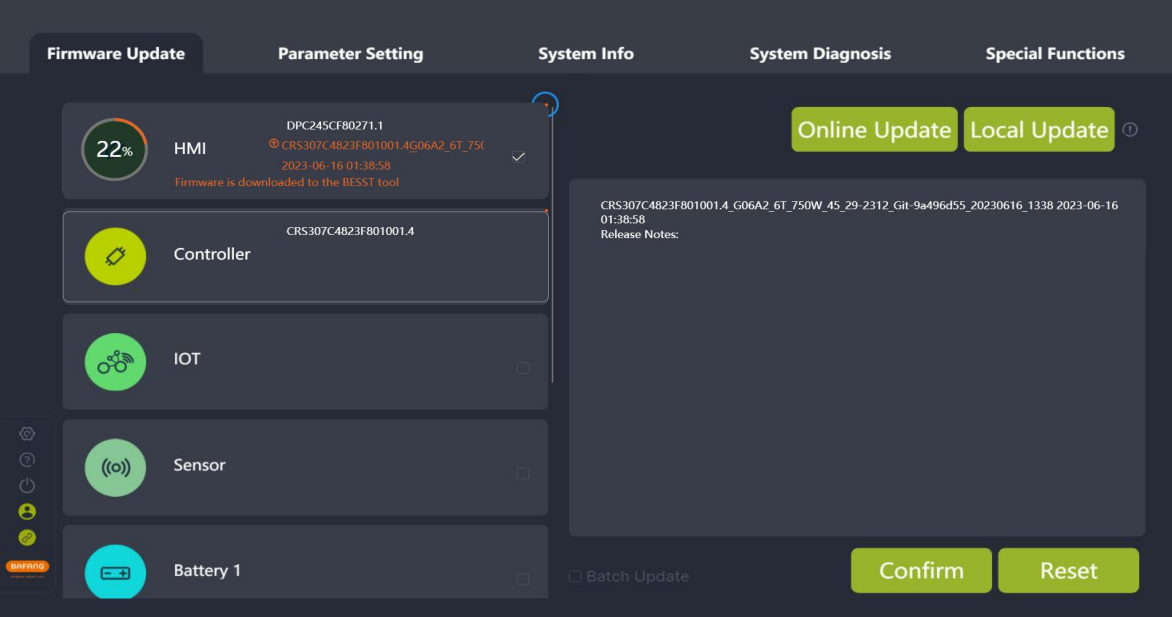Click the Sensor signal icon
The width and height of the screenshot is (1172, 617).
[115, 467]
